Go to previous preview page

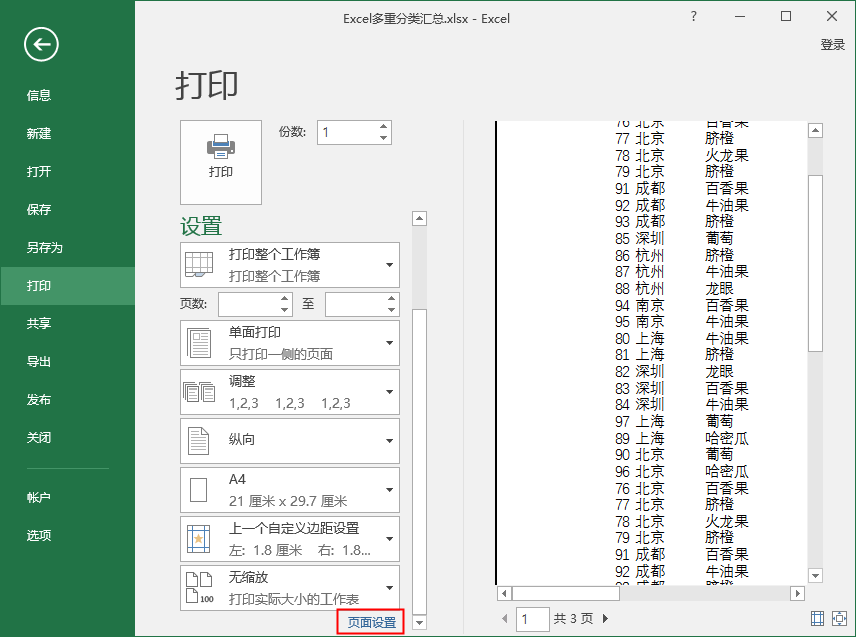coord(504,618)
